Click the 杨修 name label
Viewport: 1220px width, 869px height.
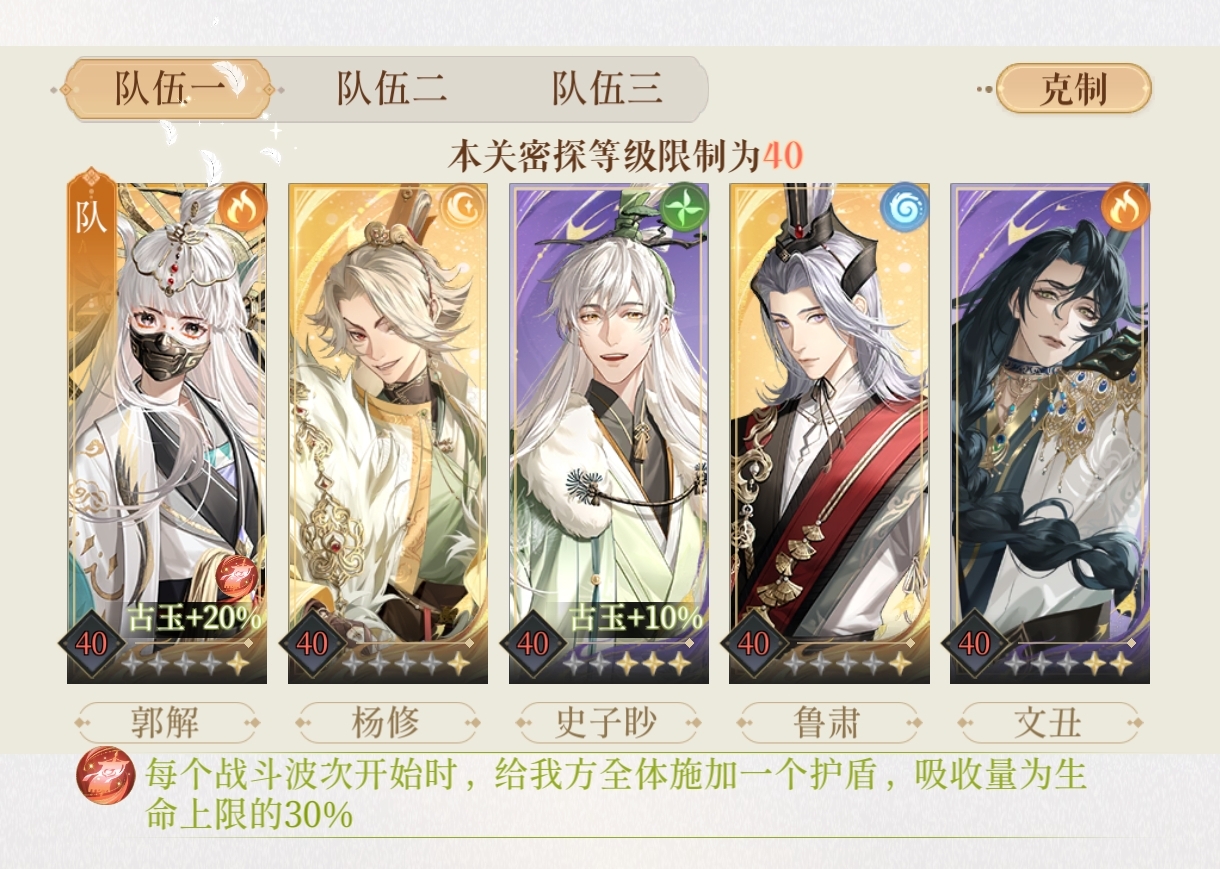[x=387, y=722]
